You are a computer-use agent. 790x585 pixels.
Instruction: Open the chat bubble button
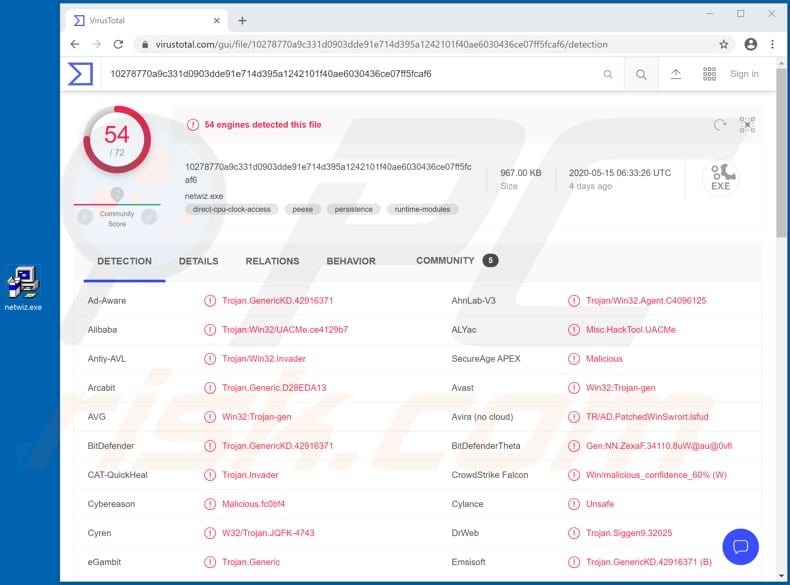tap(740, 547)
